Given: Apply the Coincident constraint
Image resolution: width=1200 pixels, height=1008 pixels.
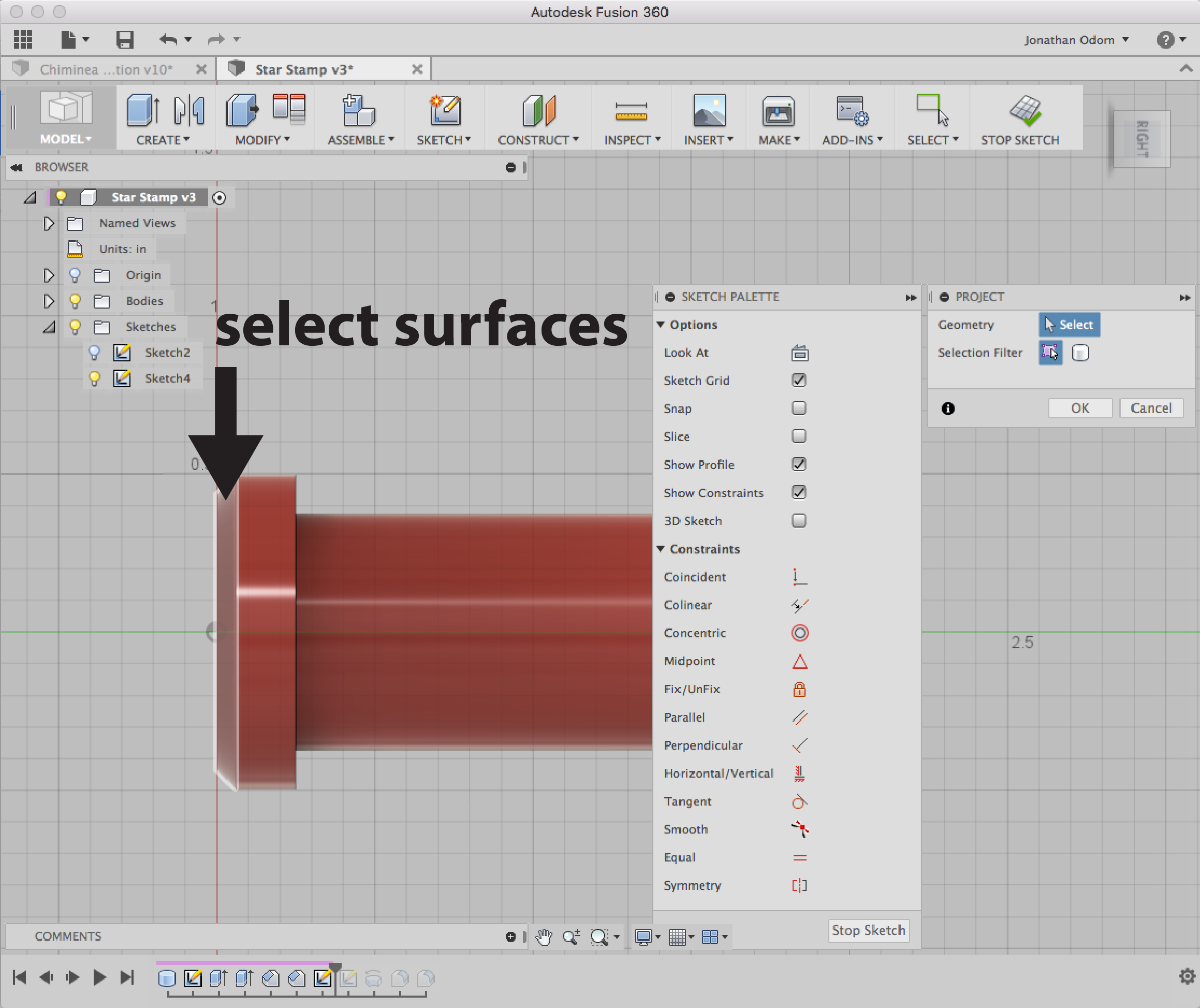Looking at the screenshot, I should 799,577.
